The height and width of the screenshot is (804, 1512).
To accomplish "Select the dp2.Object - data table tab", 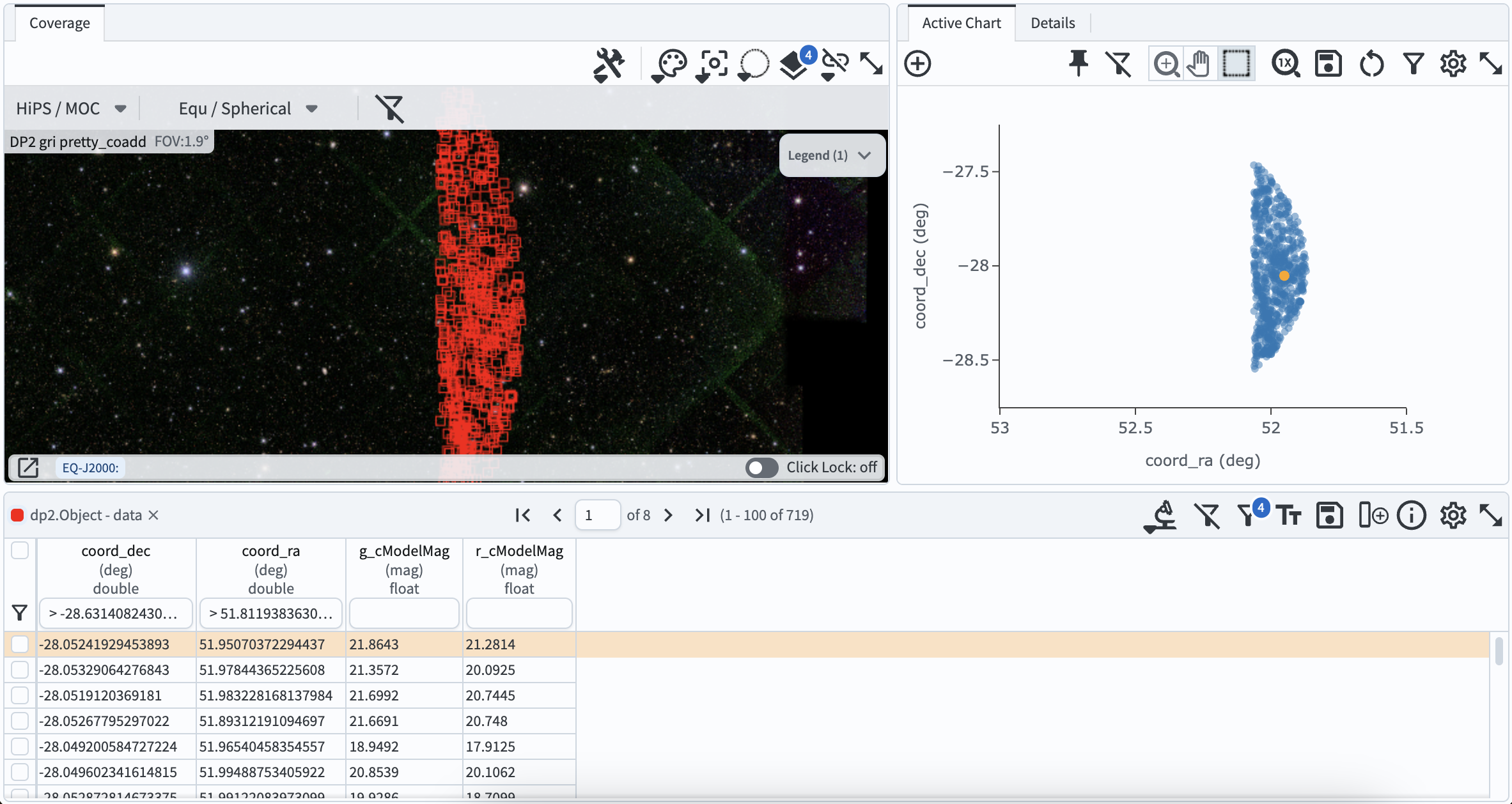I will (x=86, y=515).
